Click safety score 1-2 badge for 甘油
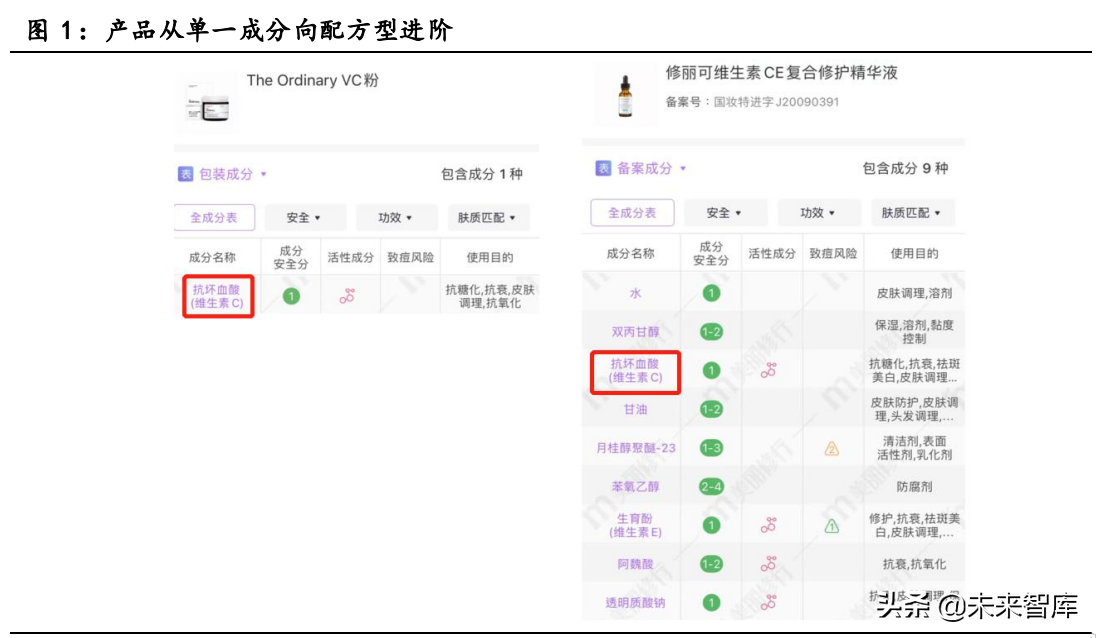This screenshot has width=1096, height=638. (x=712, y=409)
